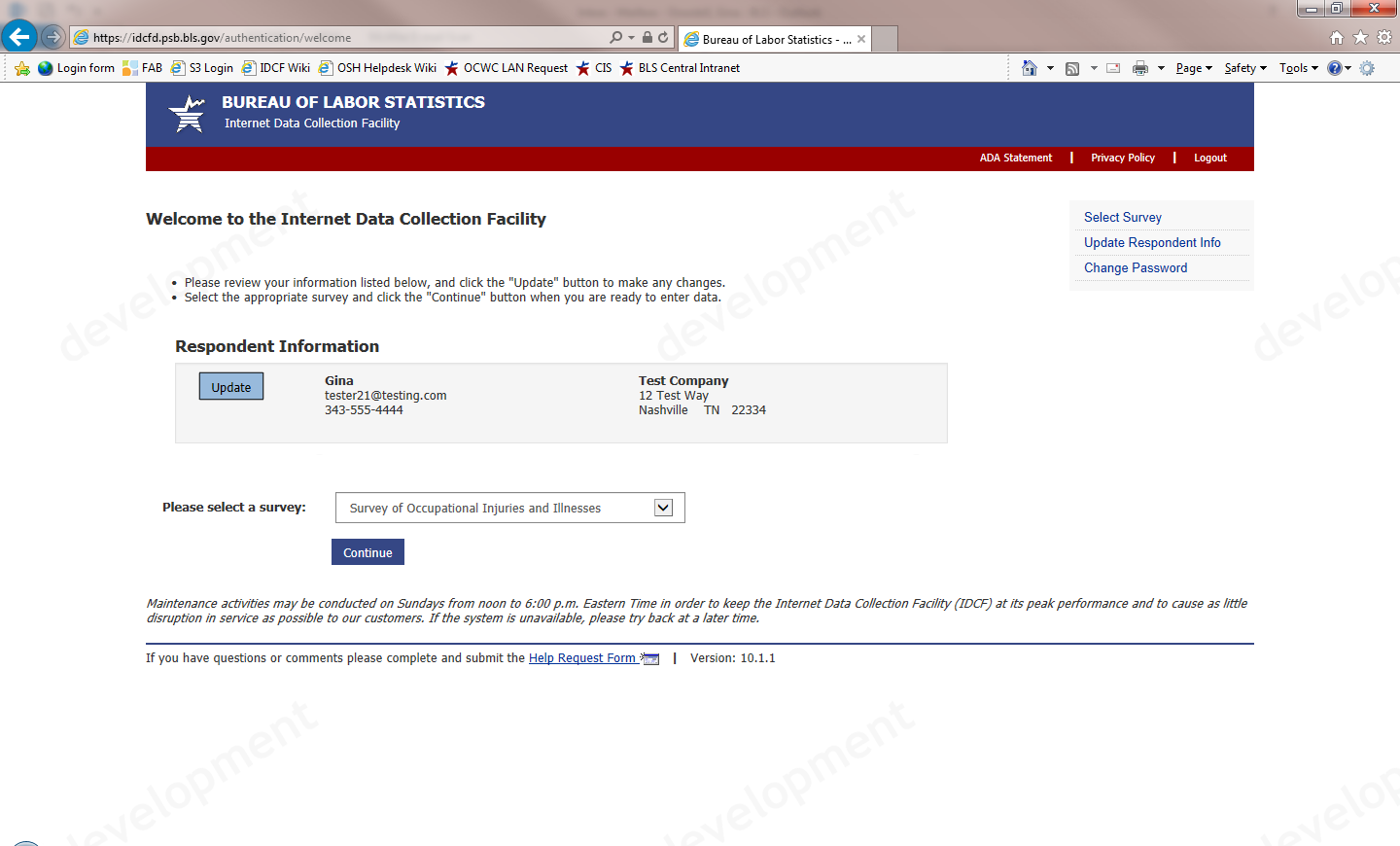Click the BLS star logo in header
This screenshot has width=1400, height=846.
point(187,114)
